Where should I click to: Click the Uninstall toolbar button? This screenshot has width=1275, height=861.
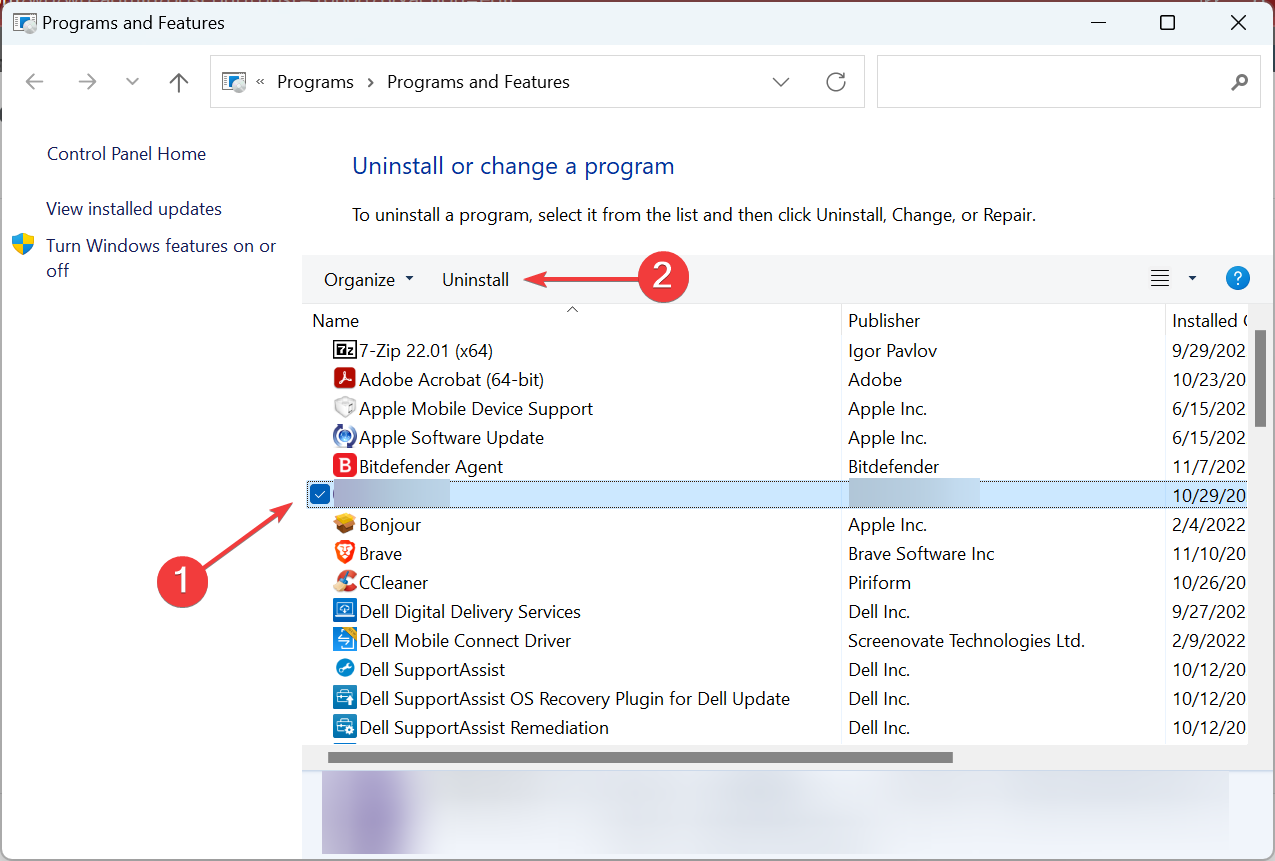tap(475, 280)
